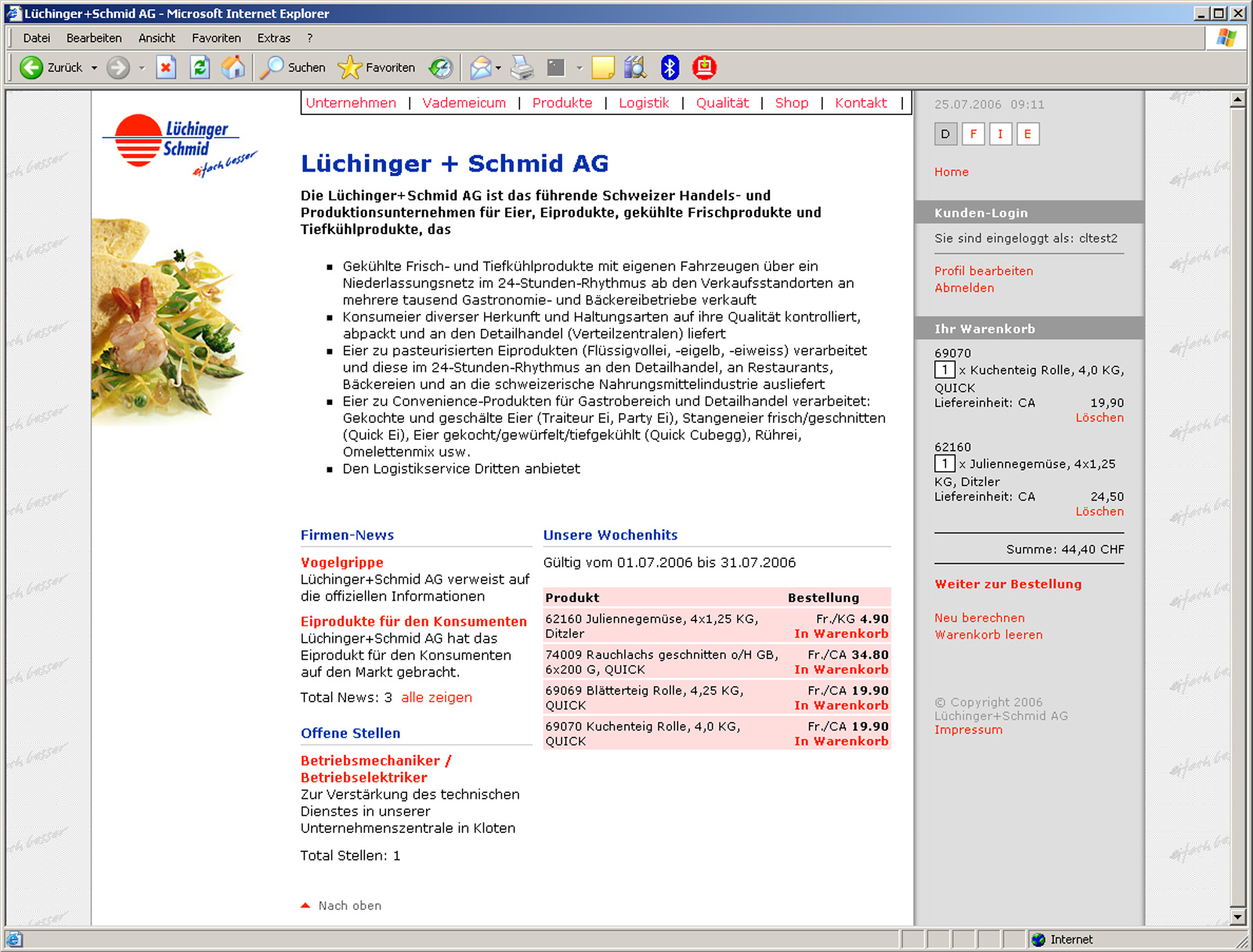Image resolution: width=1253 pixels, height=952 pixels.
Task: Click quantity field for Kuchenteig Rolle
Action: (944, 370)
